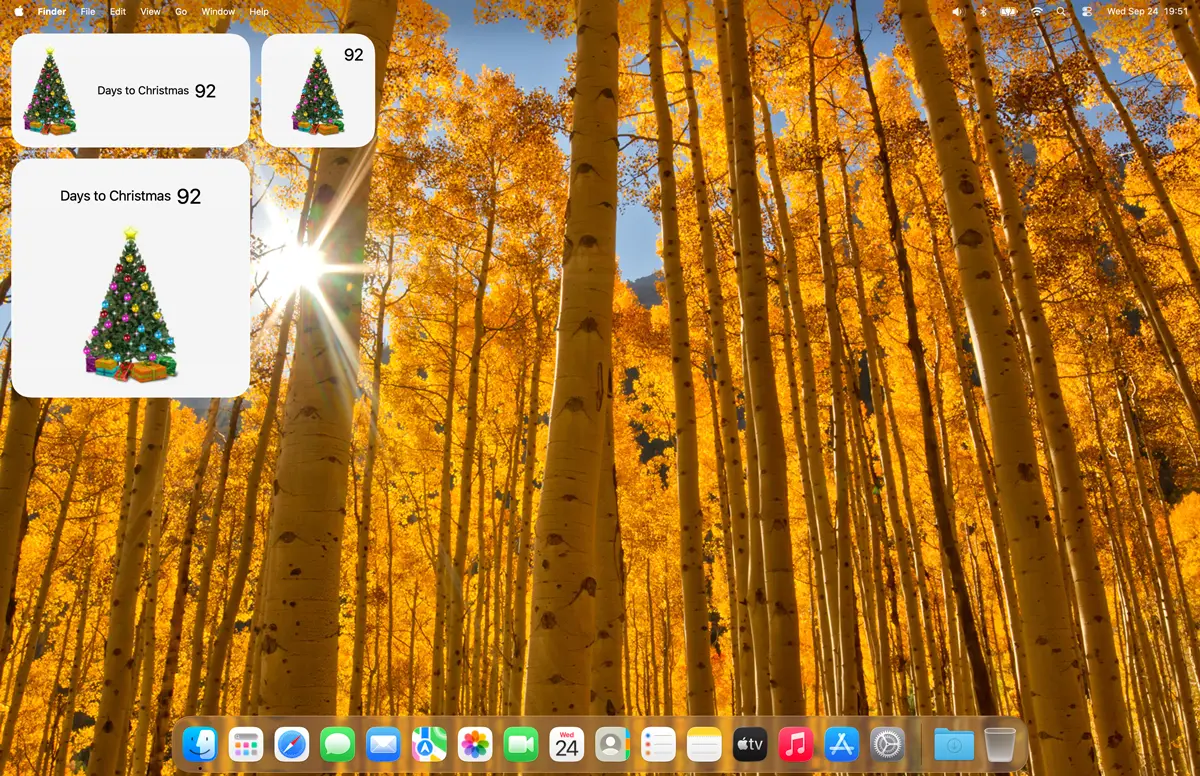Screen dimensions: 1200x776
Task: Launch the Messages app
Action: pos(337,743)
